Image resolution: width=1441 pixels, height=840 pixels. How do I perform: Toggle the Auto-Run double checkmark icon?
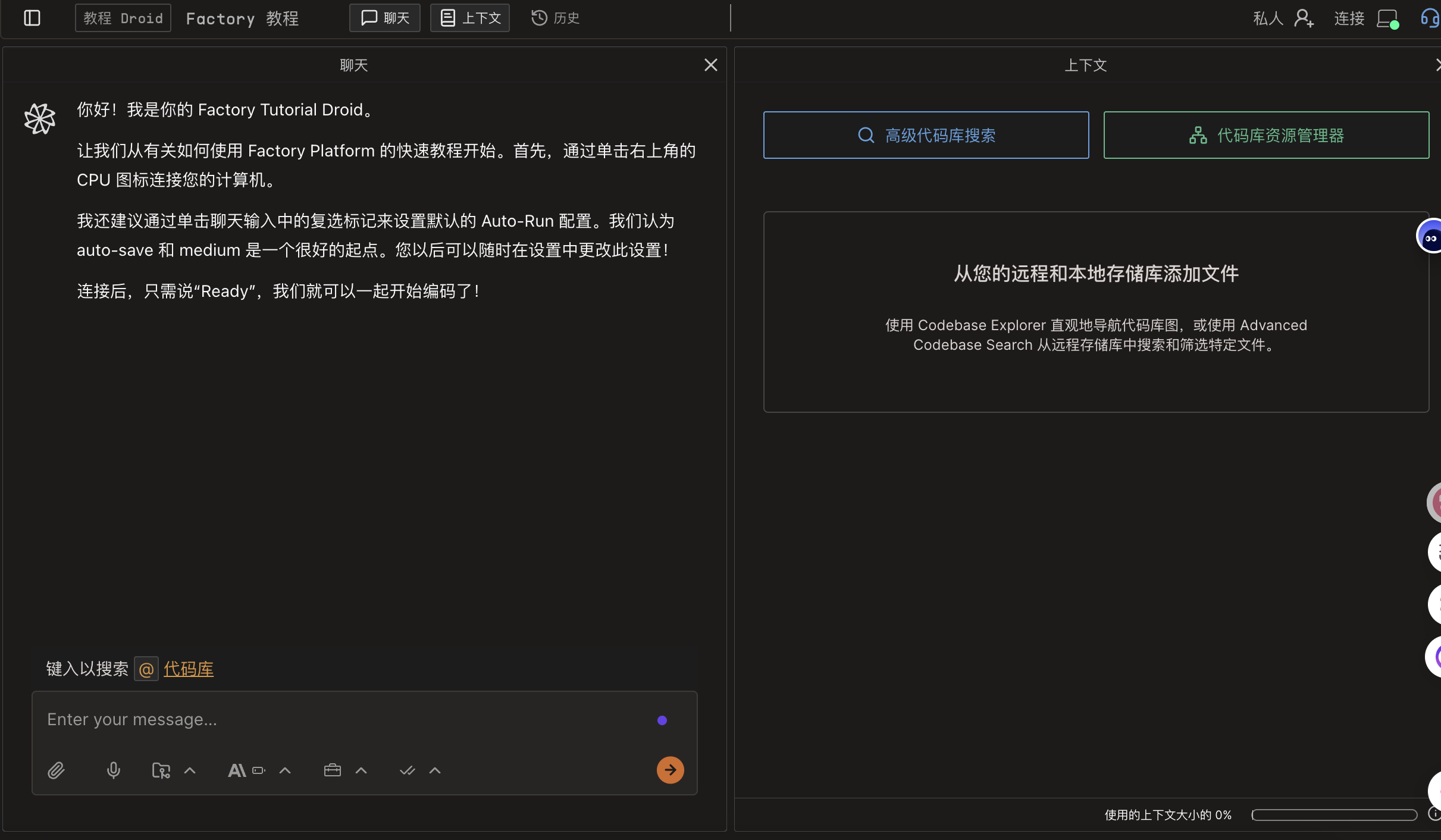tap(408, 770)
